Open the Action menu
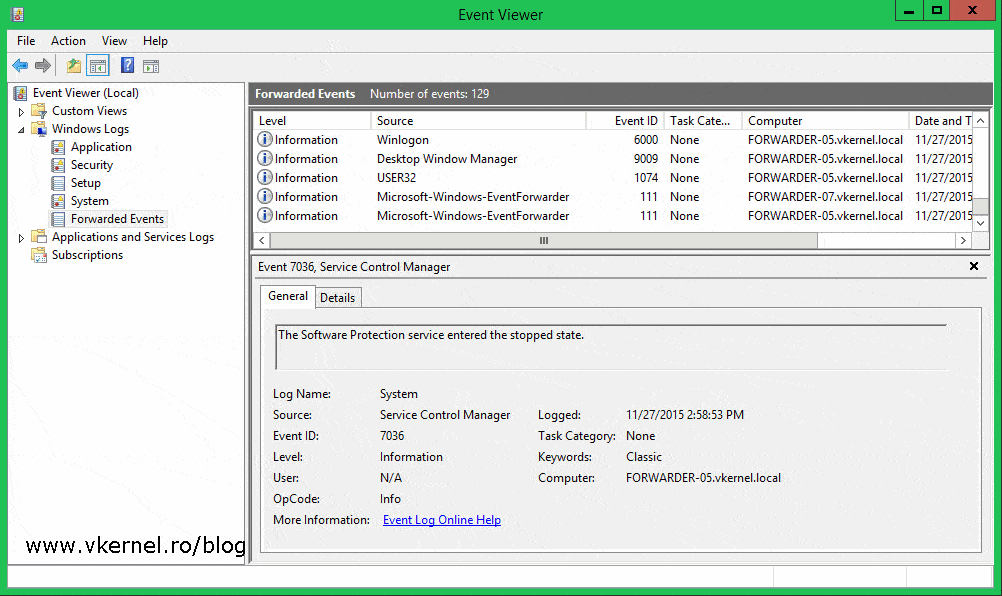This screenshot has width=1002, height=596. point(67,41)
